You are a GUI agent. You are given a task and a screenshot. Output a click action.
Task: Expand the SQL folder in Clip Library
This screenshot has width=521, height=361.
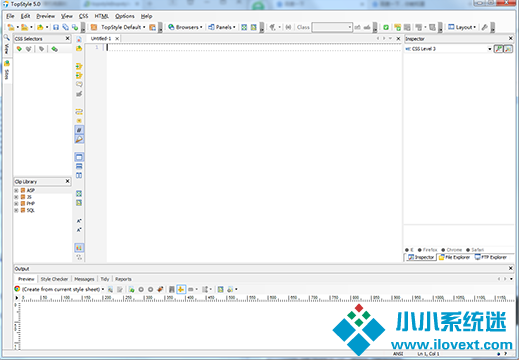[x=16, y=210]
